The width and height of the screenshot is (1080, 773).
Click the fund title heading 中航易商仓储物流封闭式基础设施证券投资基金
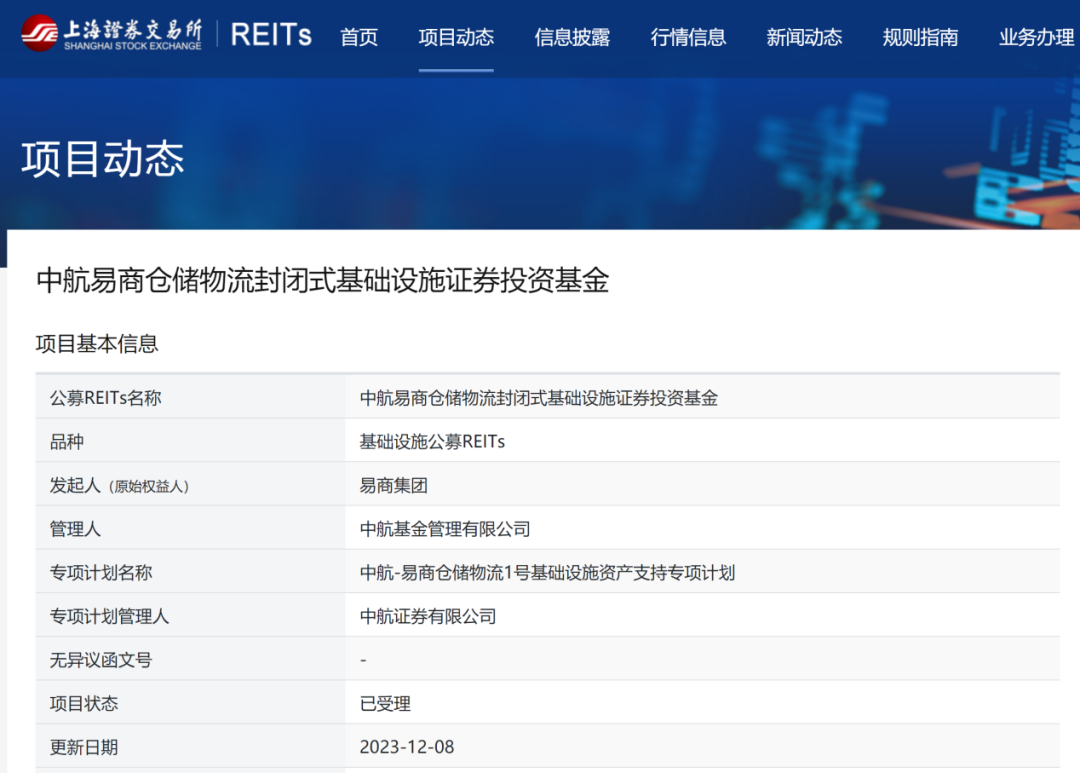click(322, 280)
